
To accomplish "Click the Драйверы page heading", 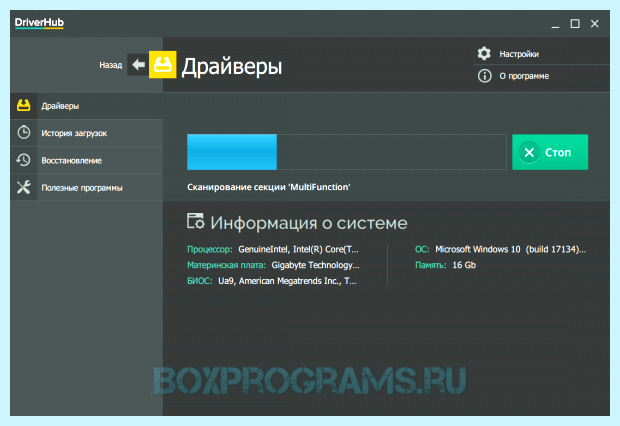I will pos(232,66).
